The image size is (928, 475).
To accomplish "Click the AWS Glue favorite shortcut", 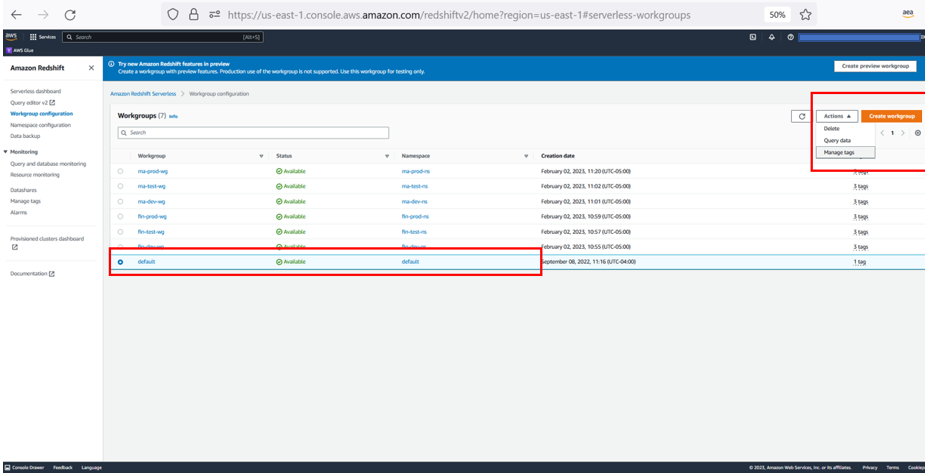I will point(20,50).
